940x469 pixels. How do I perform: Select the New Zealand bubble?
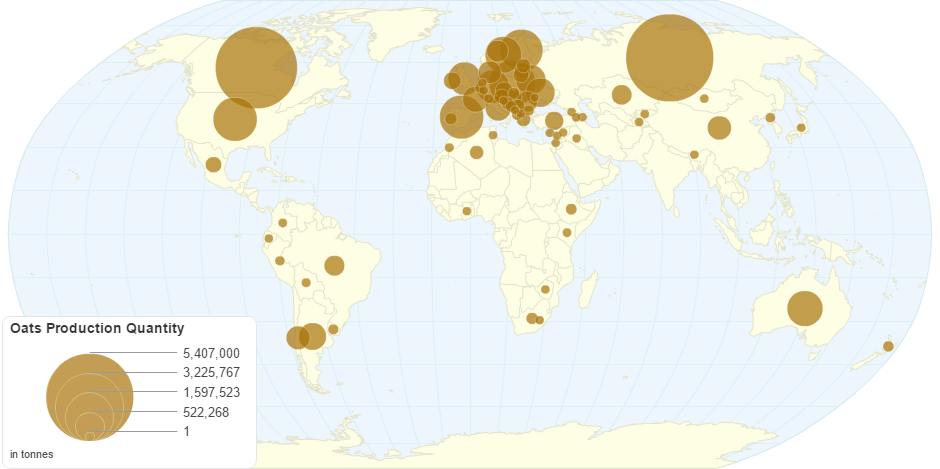888,346
